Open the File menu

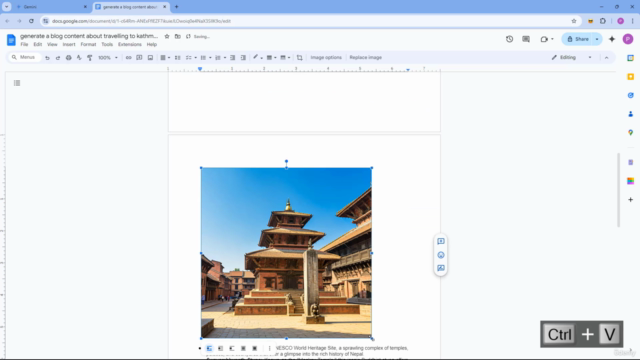tap(24, 44)
